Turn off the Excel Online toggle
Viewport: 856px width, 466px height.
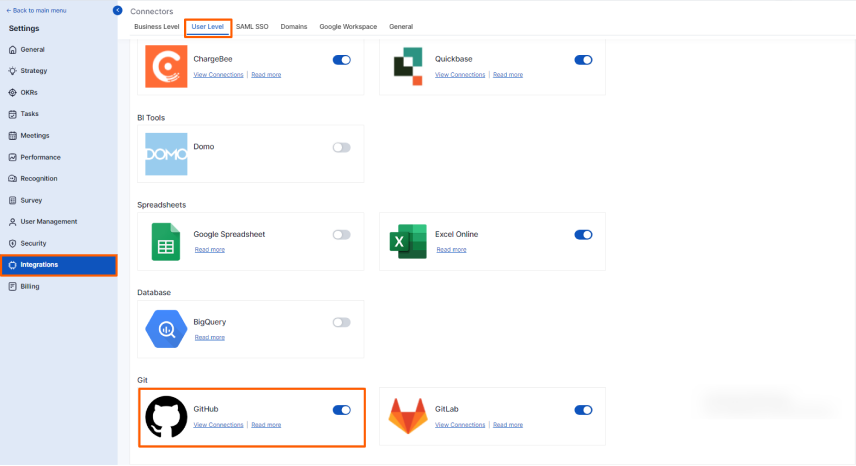pos(583,235)
